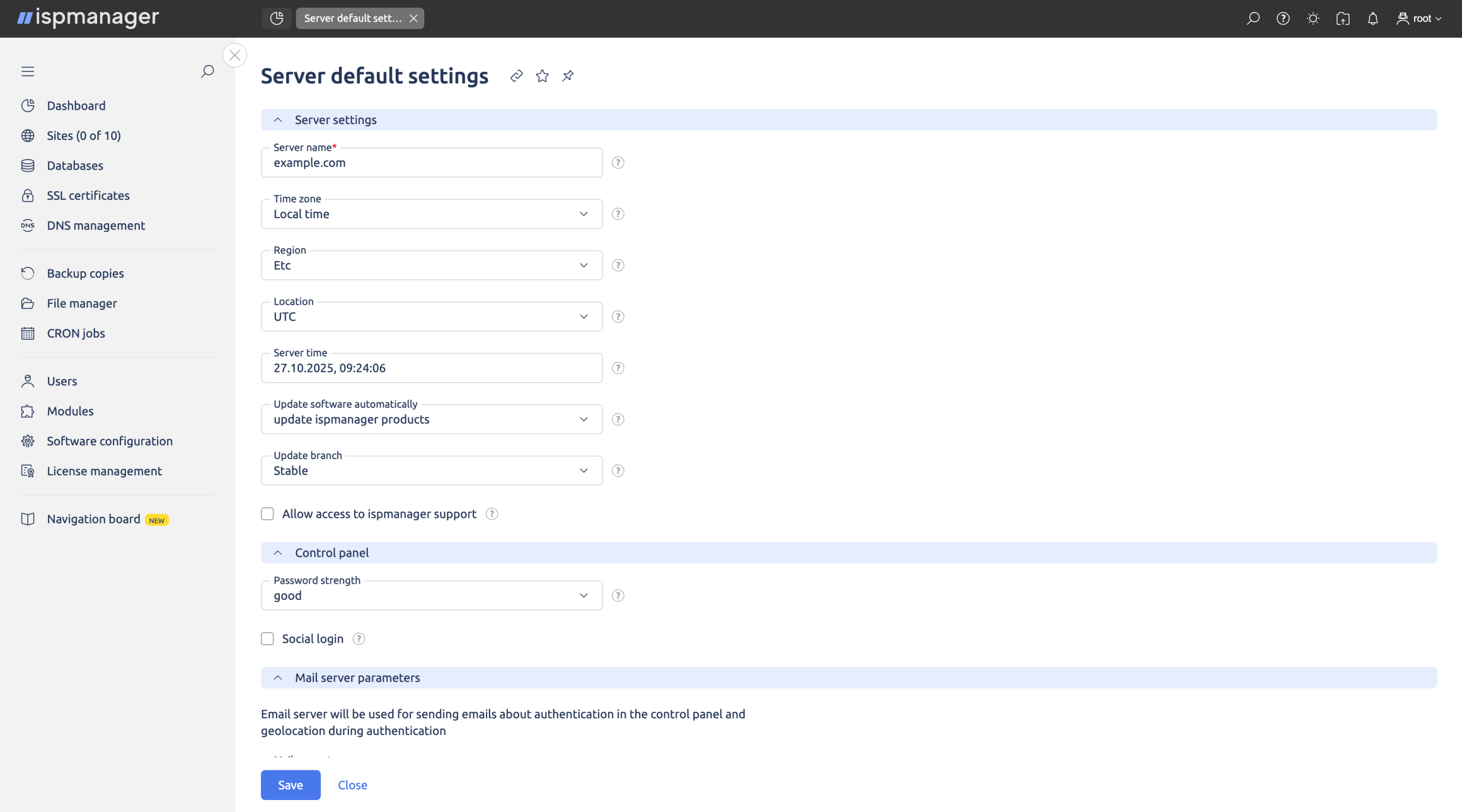Click the dashboard icon tab in the top bar
1462x812 pixels.
[276, 18]
